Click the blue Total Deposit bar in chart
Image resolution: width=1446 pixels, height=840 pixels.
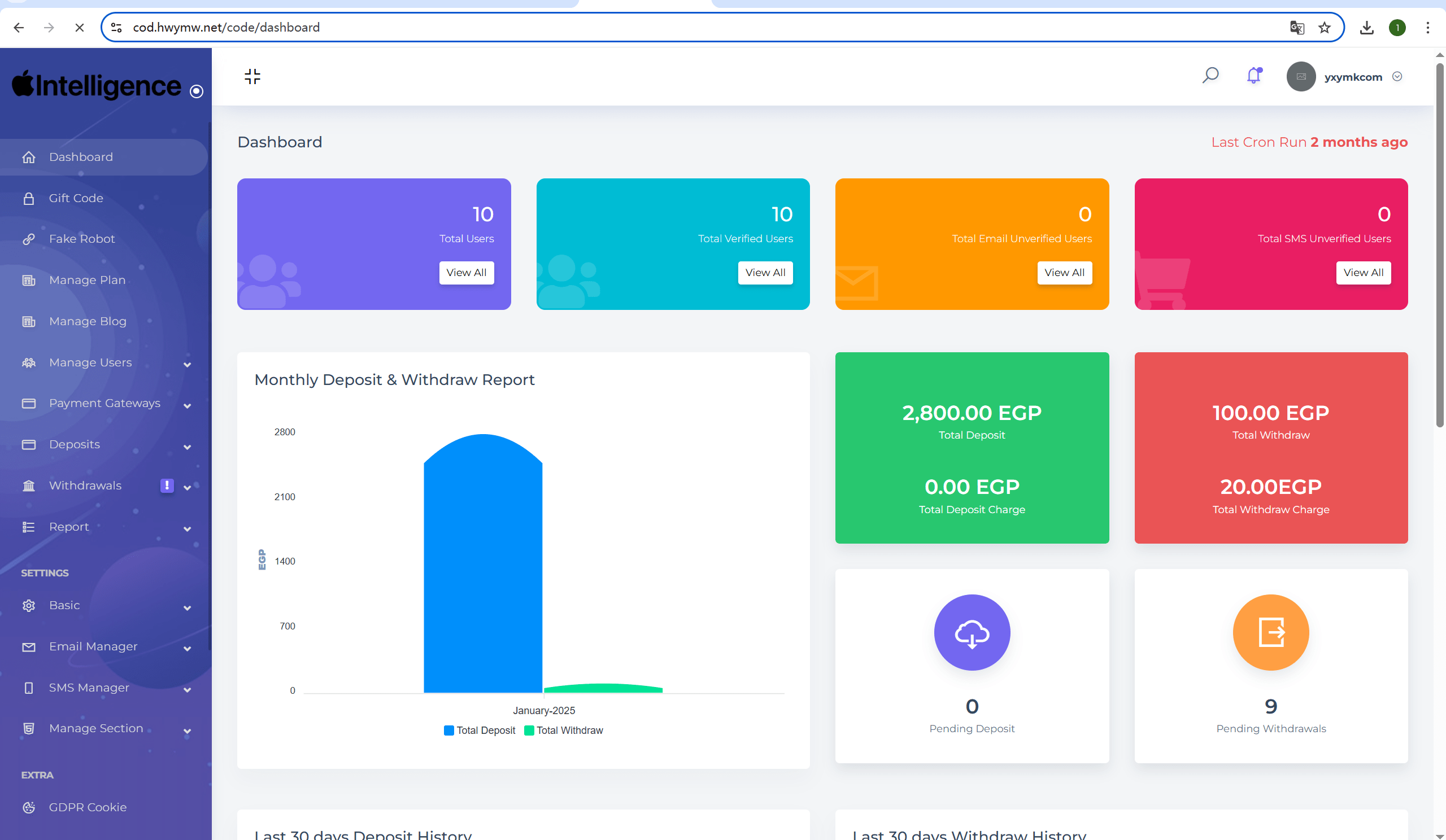[x=482, y=565]
